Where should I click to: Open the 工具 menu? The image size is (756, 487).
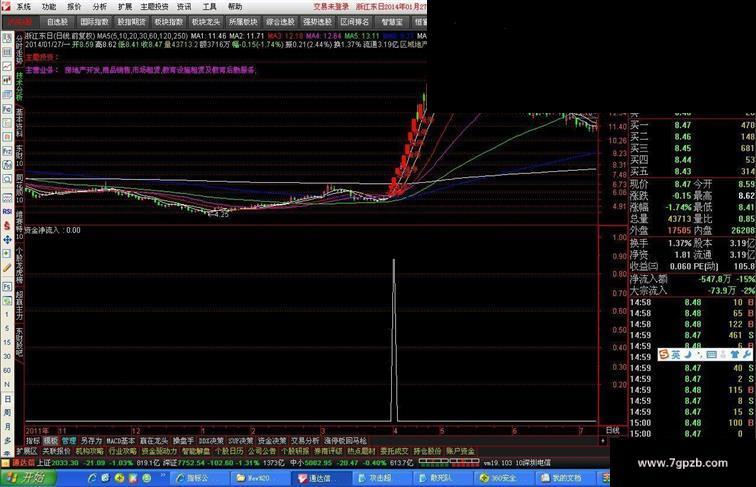(x=209, y=7)
